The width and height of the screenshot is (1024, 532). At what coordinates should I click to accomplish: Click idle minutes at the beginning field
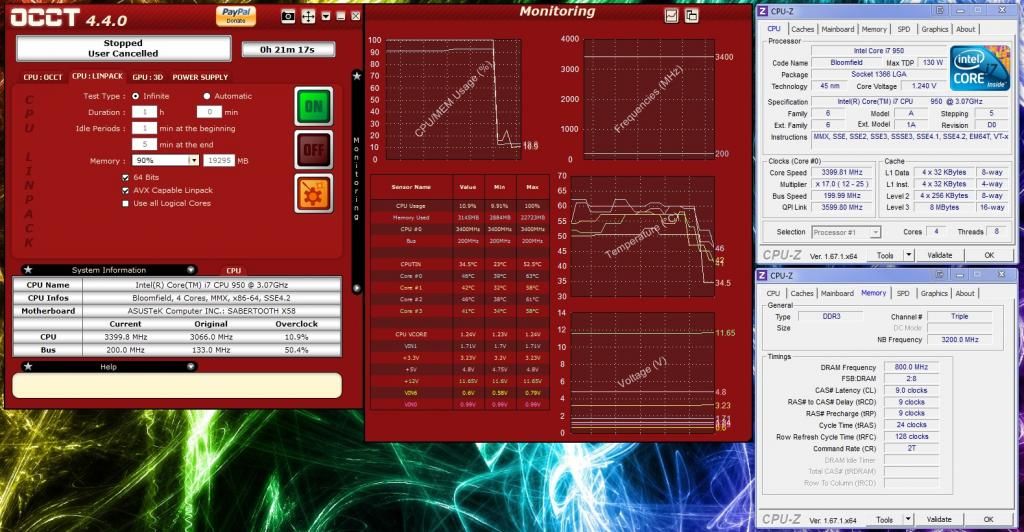pyautogui.click(x=144, y=128)
